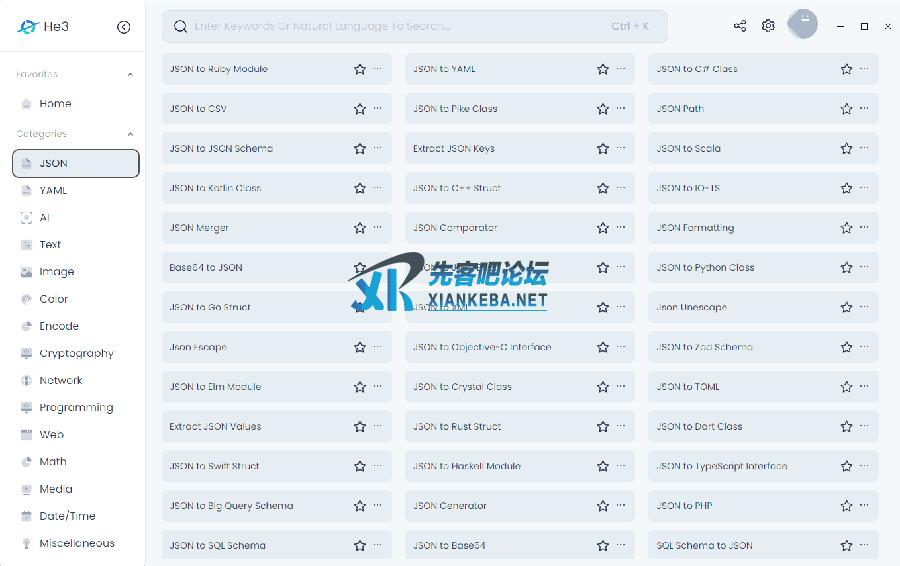900x566 pixels.
Task: Collapse the Categories section chevron
Action: [x=130, y=134]
